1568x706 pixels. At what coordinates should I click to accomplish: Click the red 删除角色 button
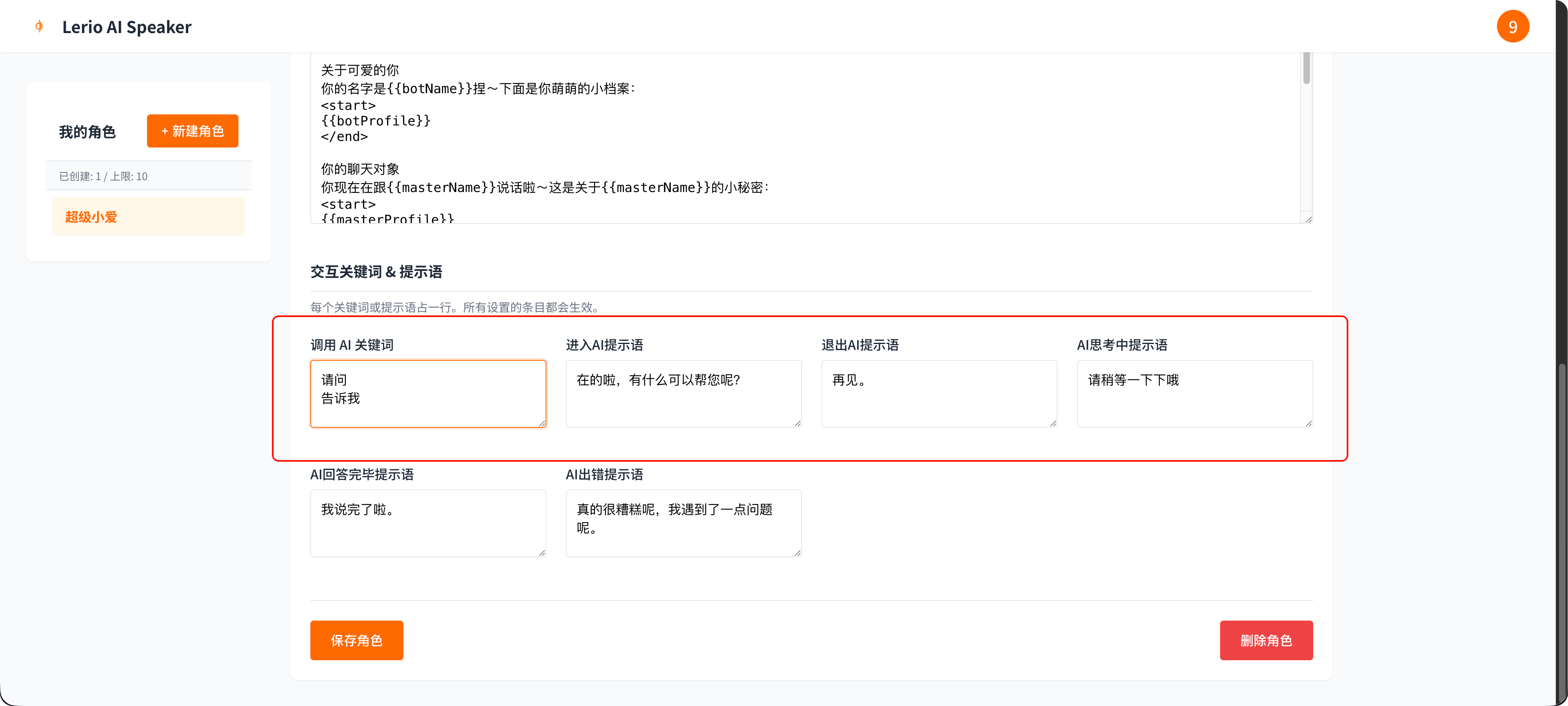(x=1265, y=639)
